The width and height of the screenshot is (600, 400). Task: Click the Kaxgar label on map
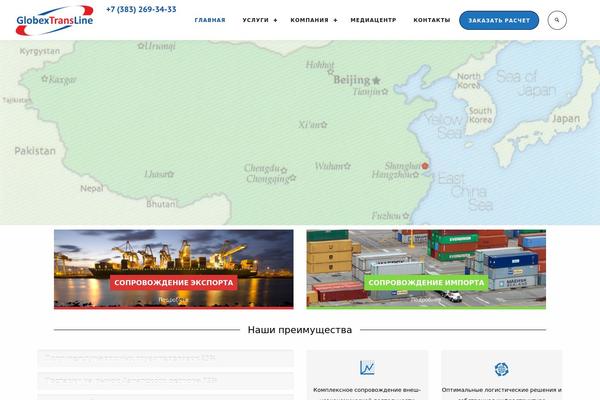click(x=62, y=80)
